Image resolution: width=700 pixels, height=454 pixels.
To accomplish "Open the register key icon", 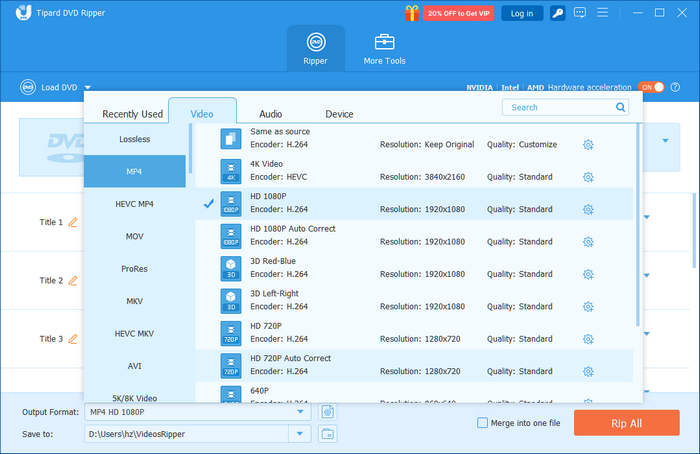I will [558, 13].
